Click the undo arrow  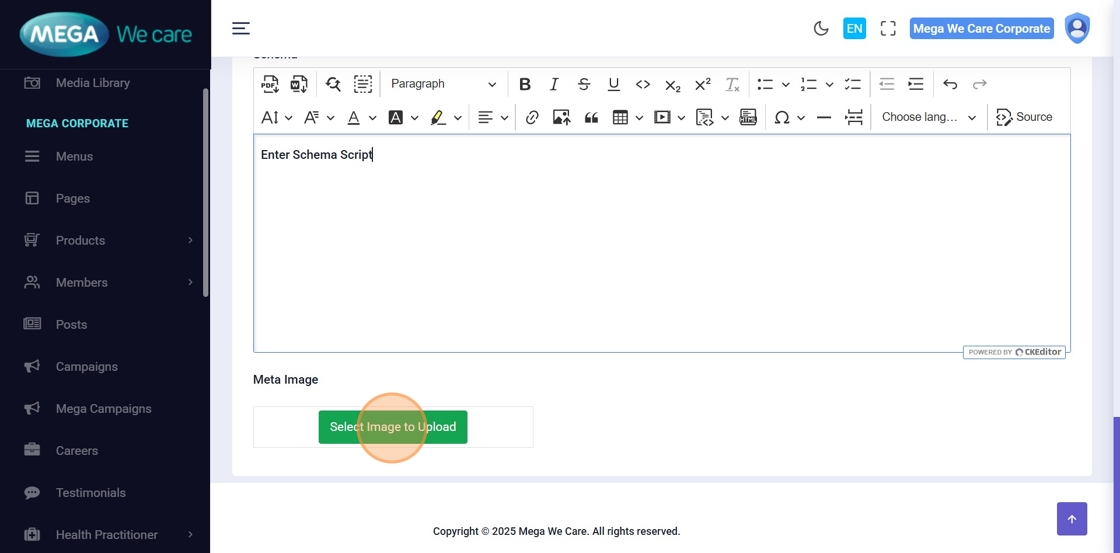950,84
